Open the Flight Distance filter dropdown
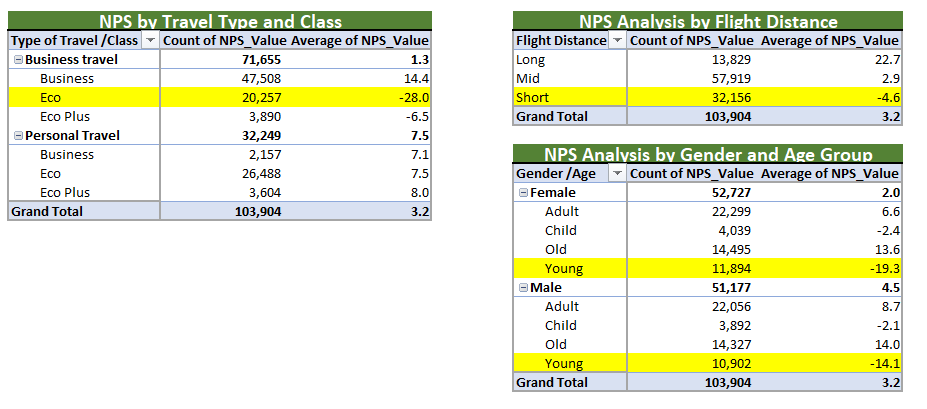927x409 pixels. pos(618,40)
